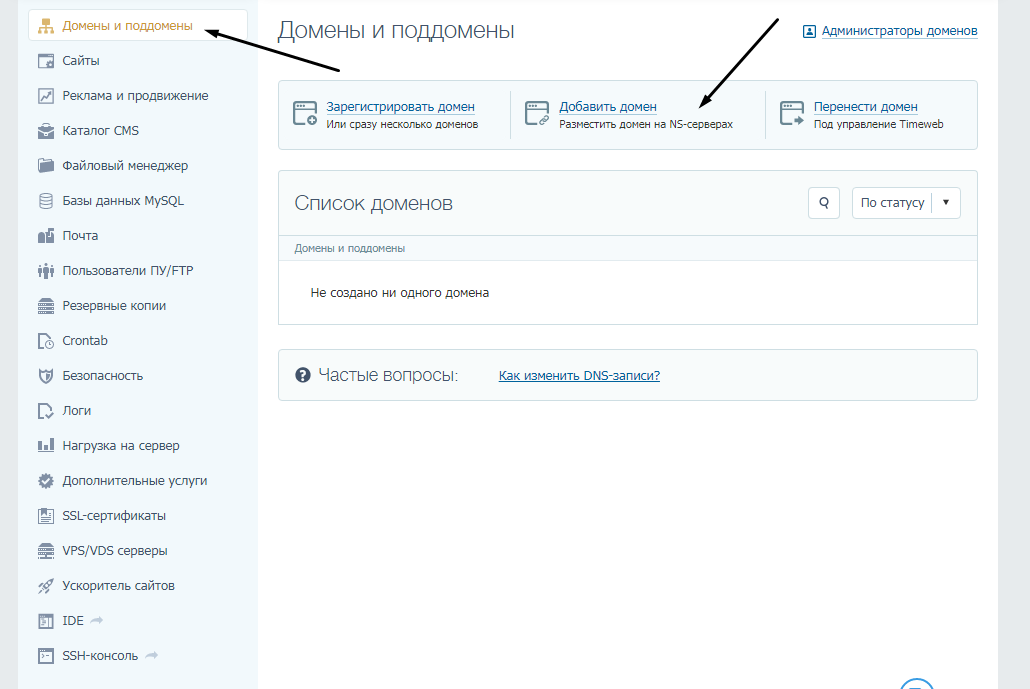Image resolution: width=1030 pixels, height=689 pixels.
Task: Go to 'Почта' in the sidebar
Action: coord(80,236)
